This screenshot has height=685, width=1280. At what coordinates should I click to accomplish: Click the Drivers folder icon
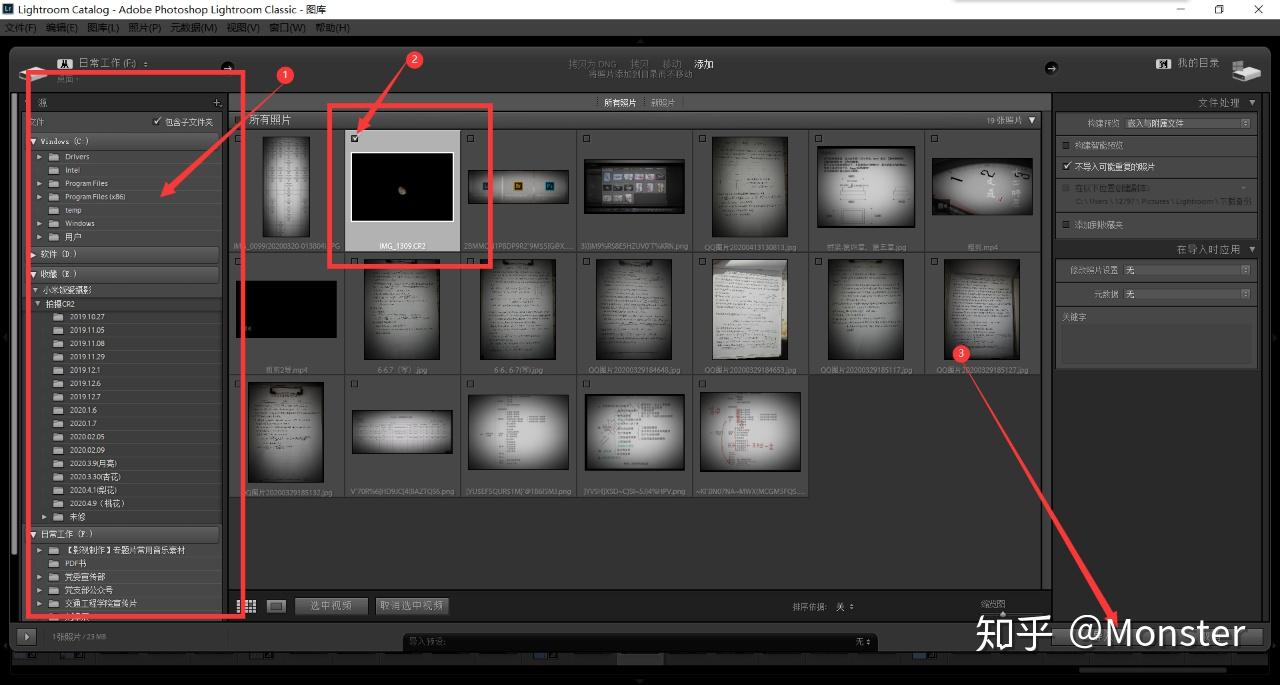point(54,157)
